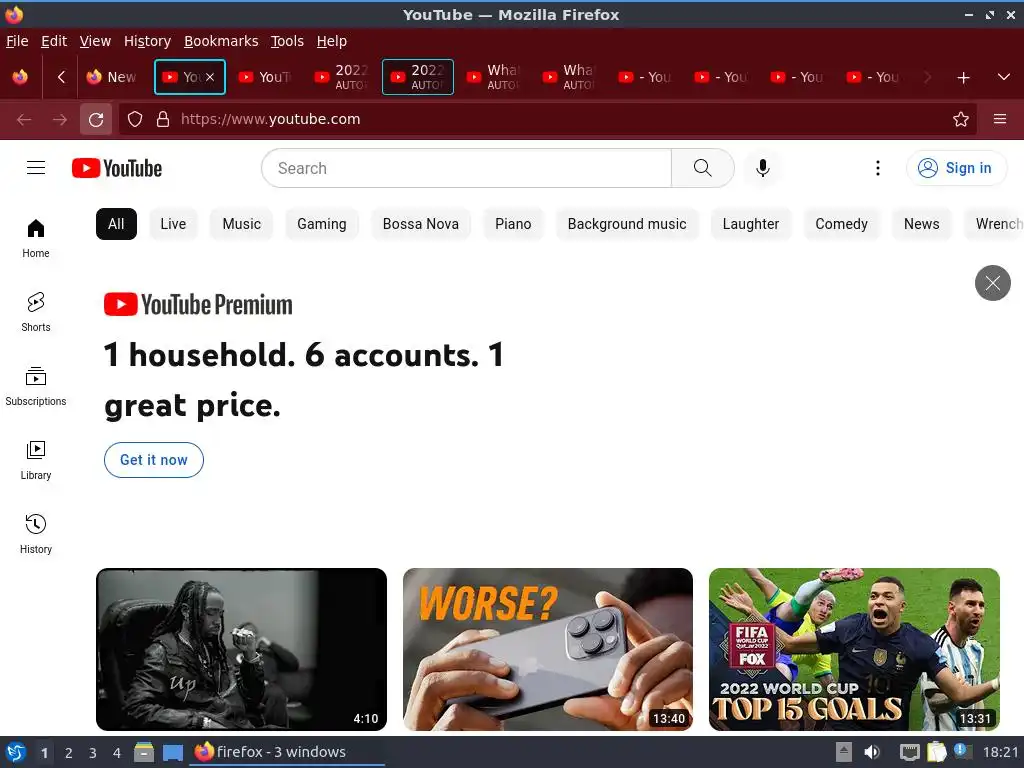This screenshot has height=768, width=1024.
Task: Open the YouTube hamburger guide menu
Action: point(36,168)
